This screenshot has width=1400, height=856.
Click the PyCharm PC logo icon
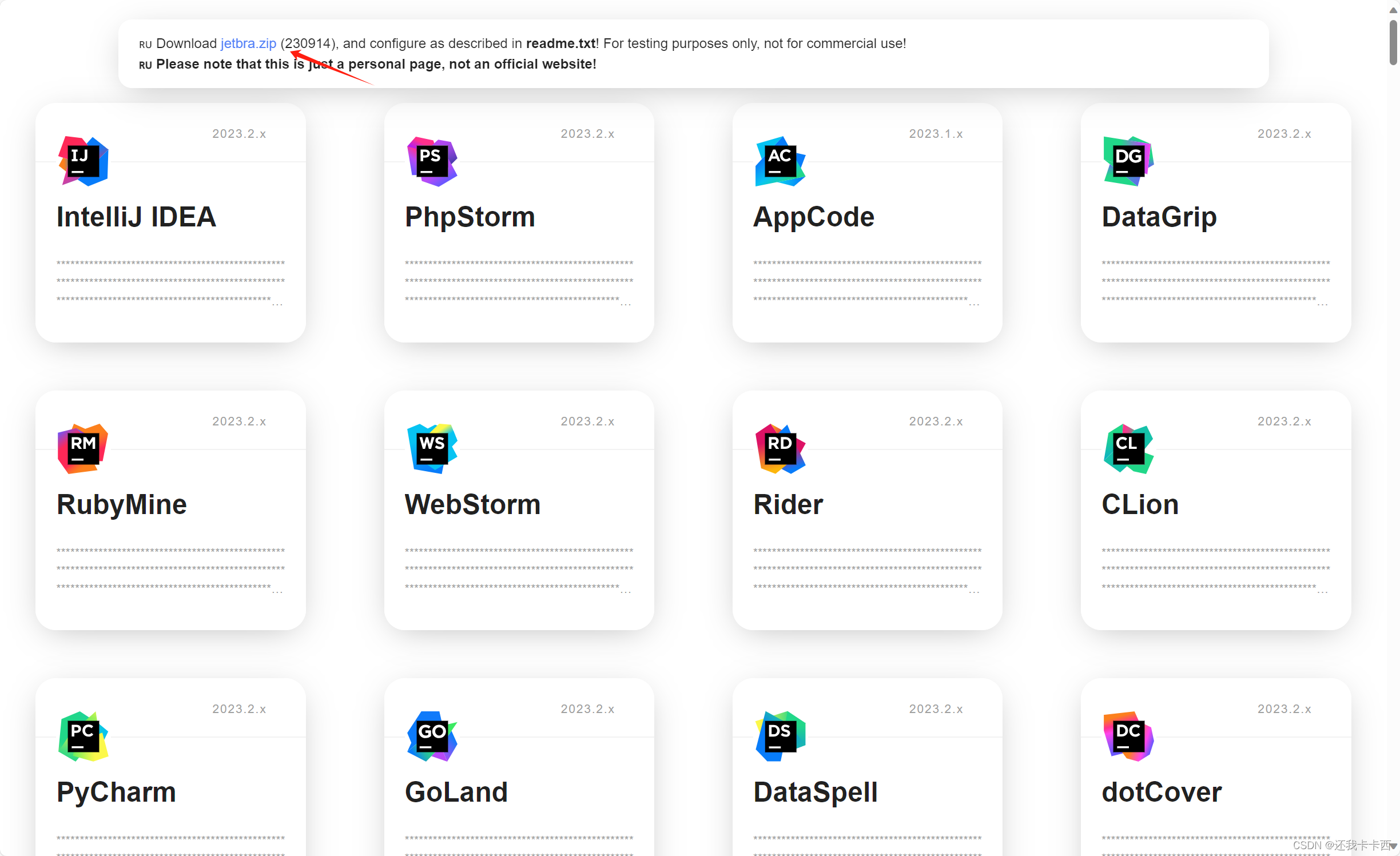pyautogui.click(x=83, y=736)
